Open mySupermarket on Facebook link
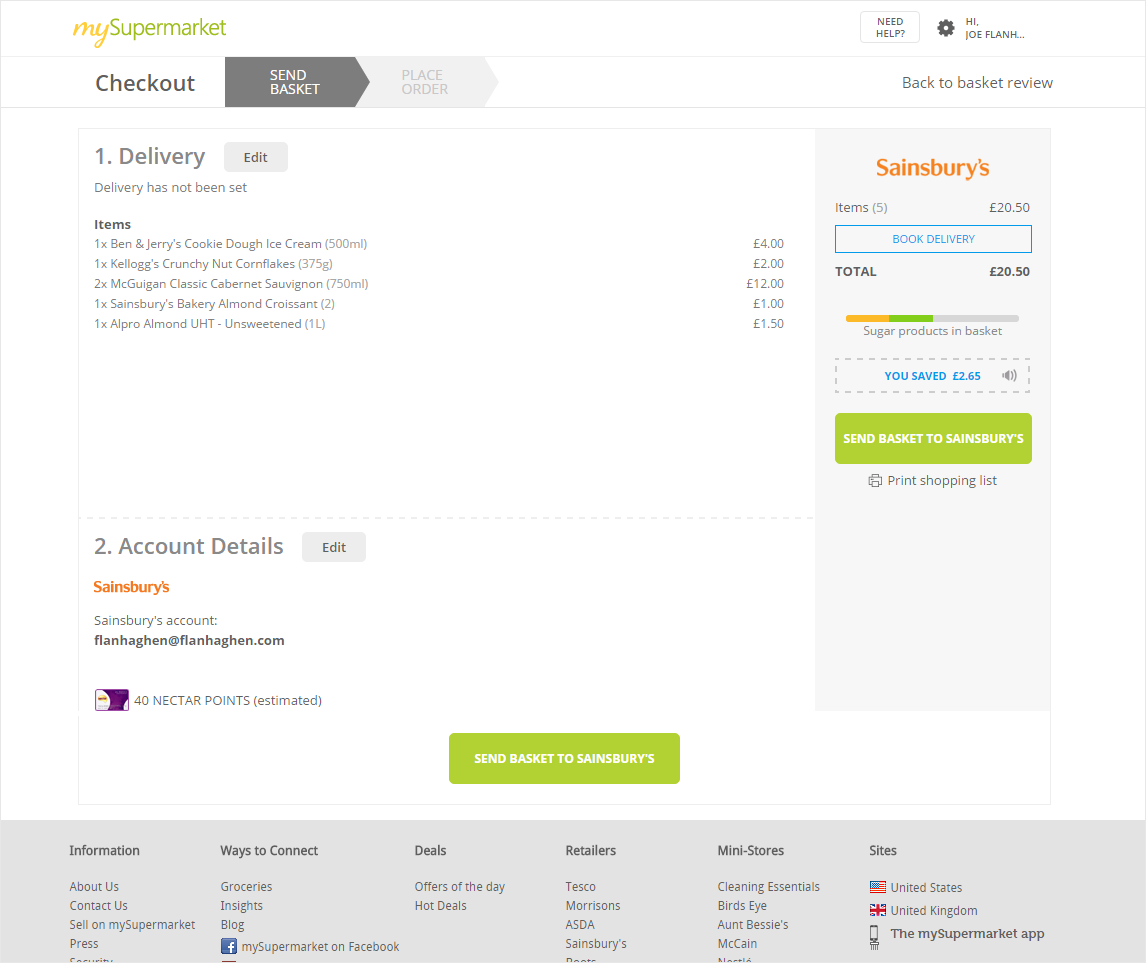The width and height of the screenshot is (1146, 963). [x=320, y=947]
